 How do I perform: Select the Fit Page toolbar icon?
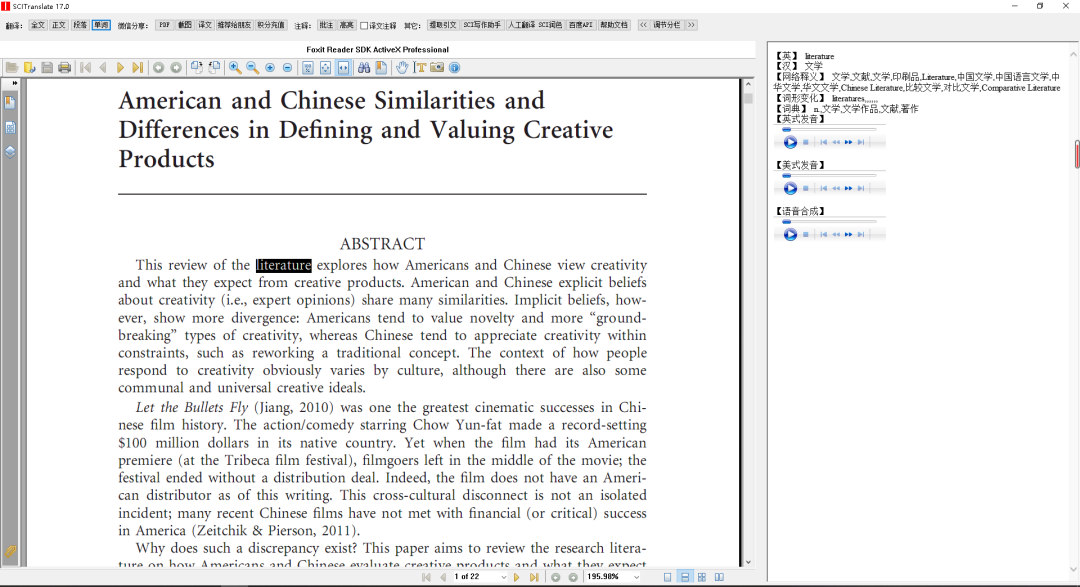(325, 68)
